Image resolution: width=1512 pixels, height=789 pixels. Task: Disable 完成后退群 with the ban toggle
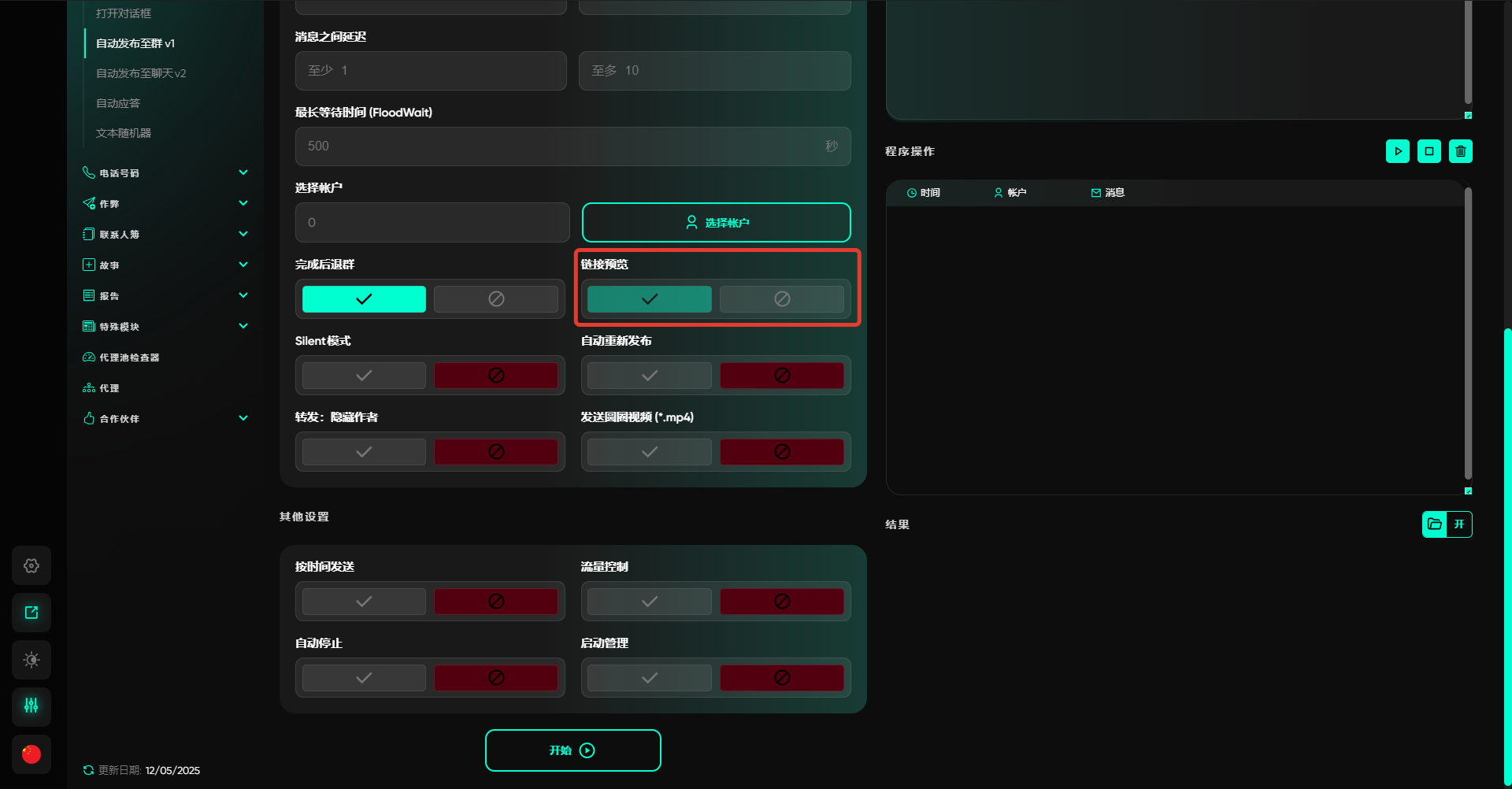tap(495, 299)
